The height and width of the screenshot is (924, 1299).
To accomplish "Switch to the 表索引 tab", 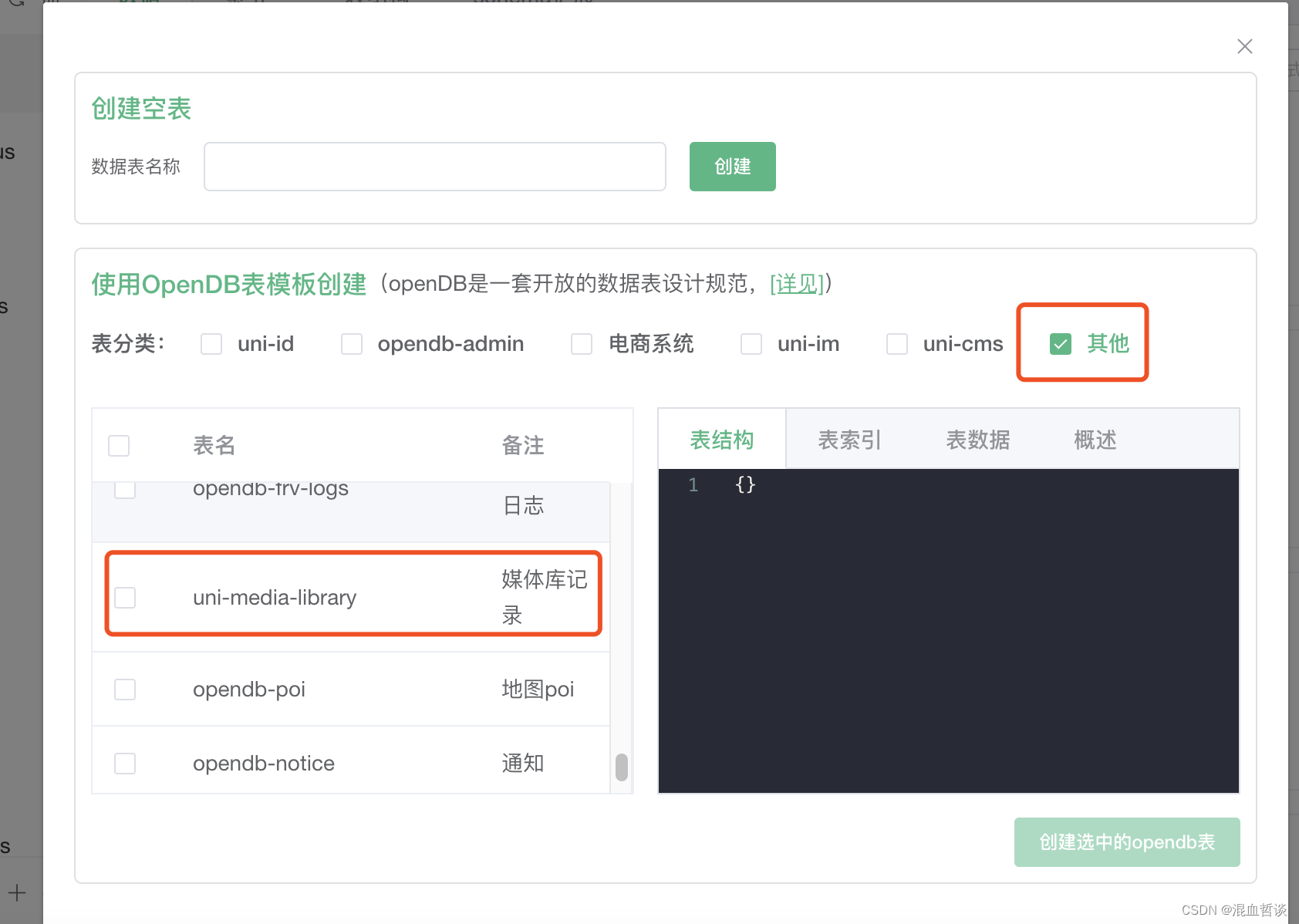I will point(849,439).
